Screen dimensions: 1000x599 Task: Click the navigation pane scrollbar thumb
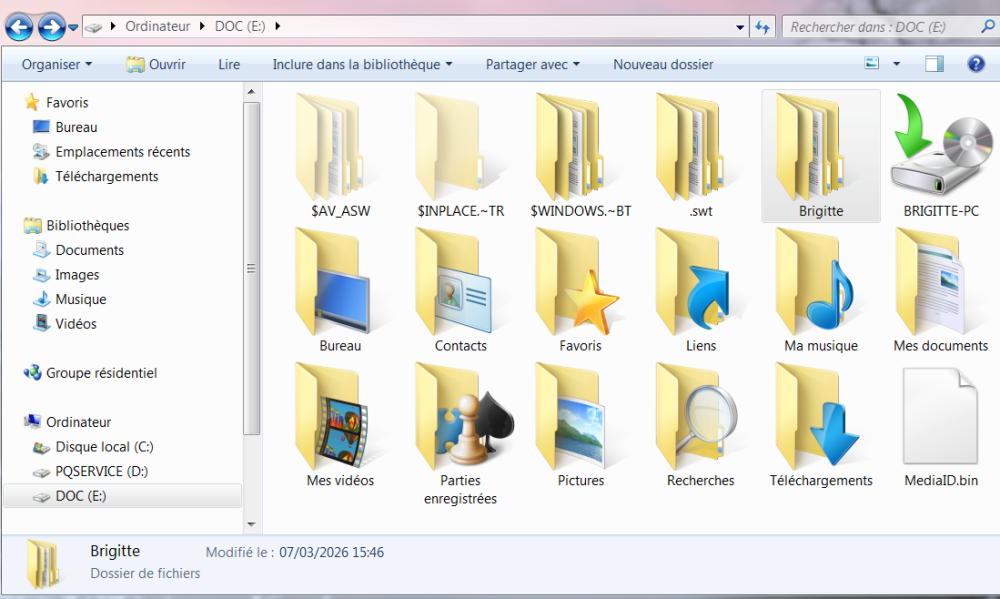[251, 268]
